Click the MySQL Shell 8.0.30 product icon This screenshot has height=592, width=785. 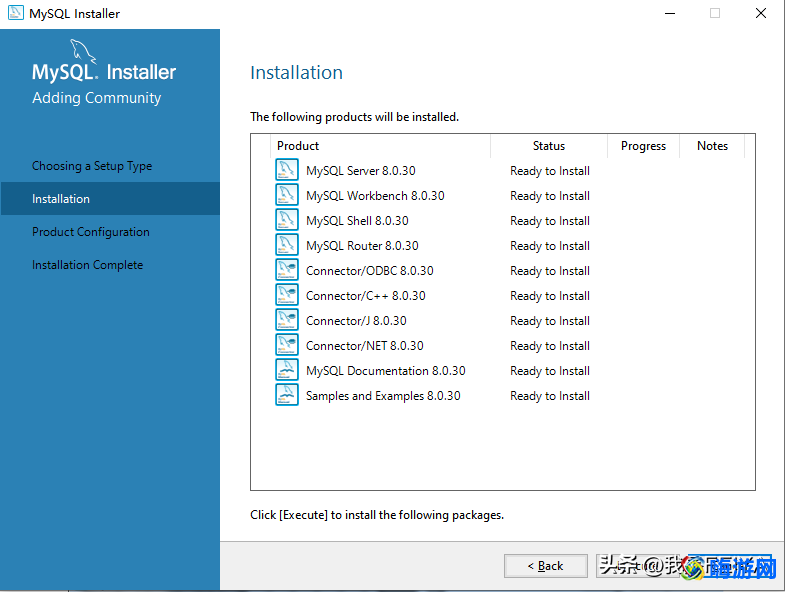click(287, 220)
